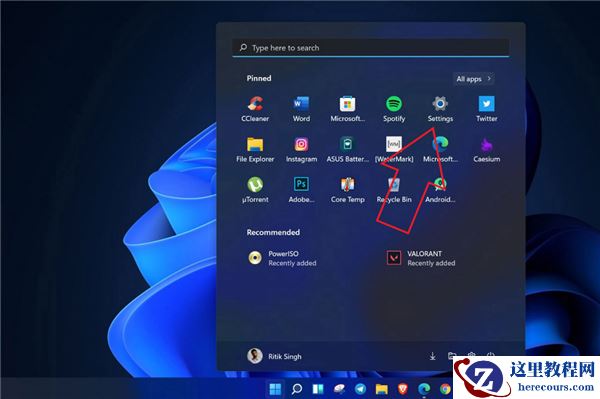Launch the Android pinned app
This screenshot has height=399, width=600.
(x=440, y=190)
